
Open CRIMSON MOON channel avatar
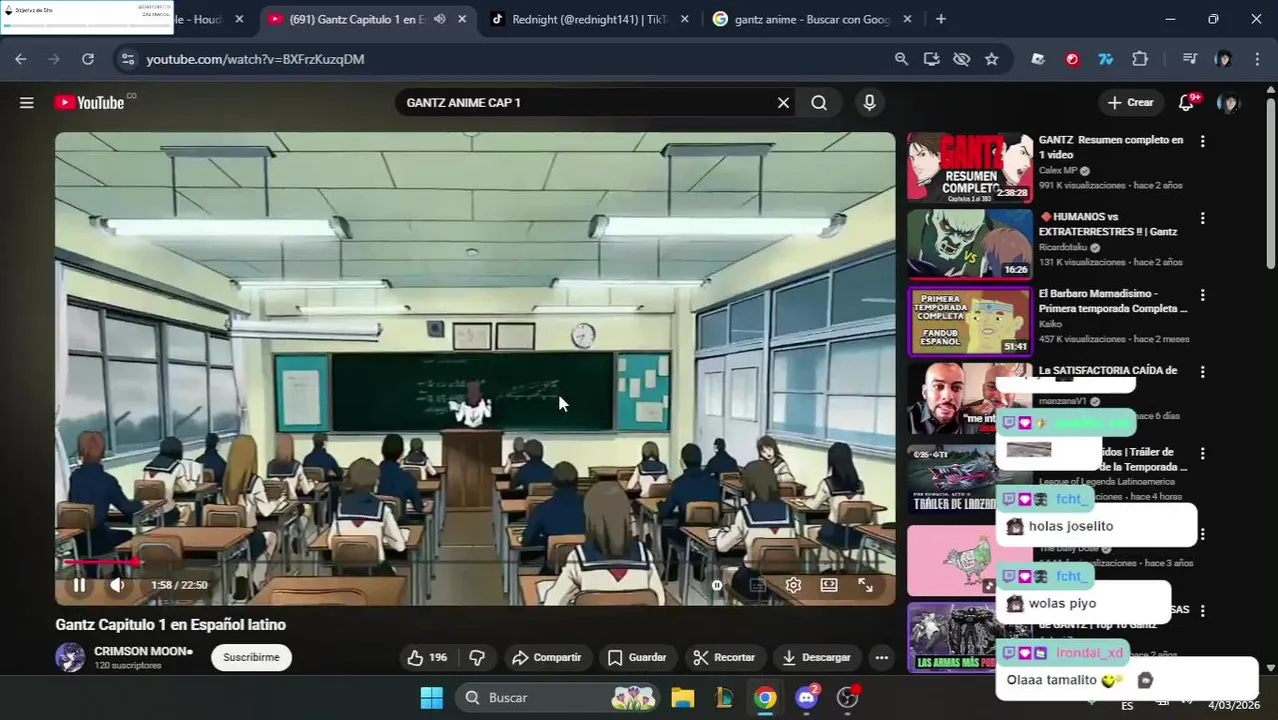[70, 657]
